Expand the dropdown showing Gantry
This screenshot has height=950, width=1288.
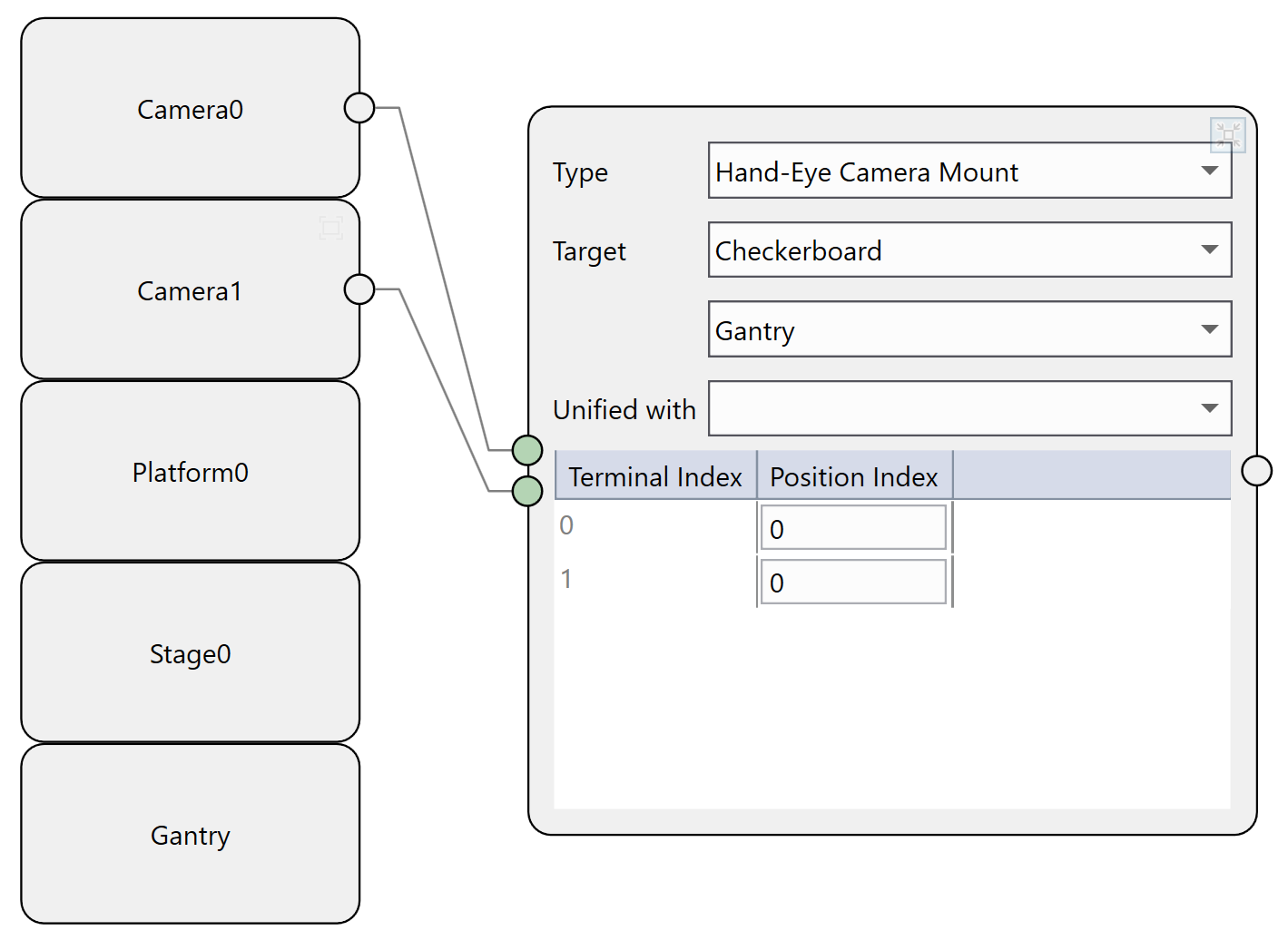point(968,329)
